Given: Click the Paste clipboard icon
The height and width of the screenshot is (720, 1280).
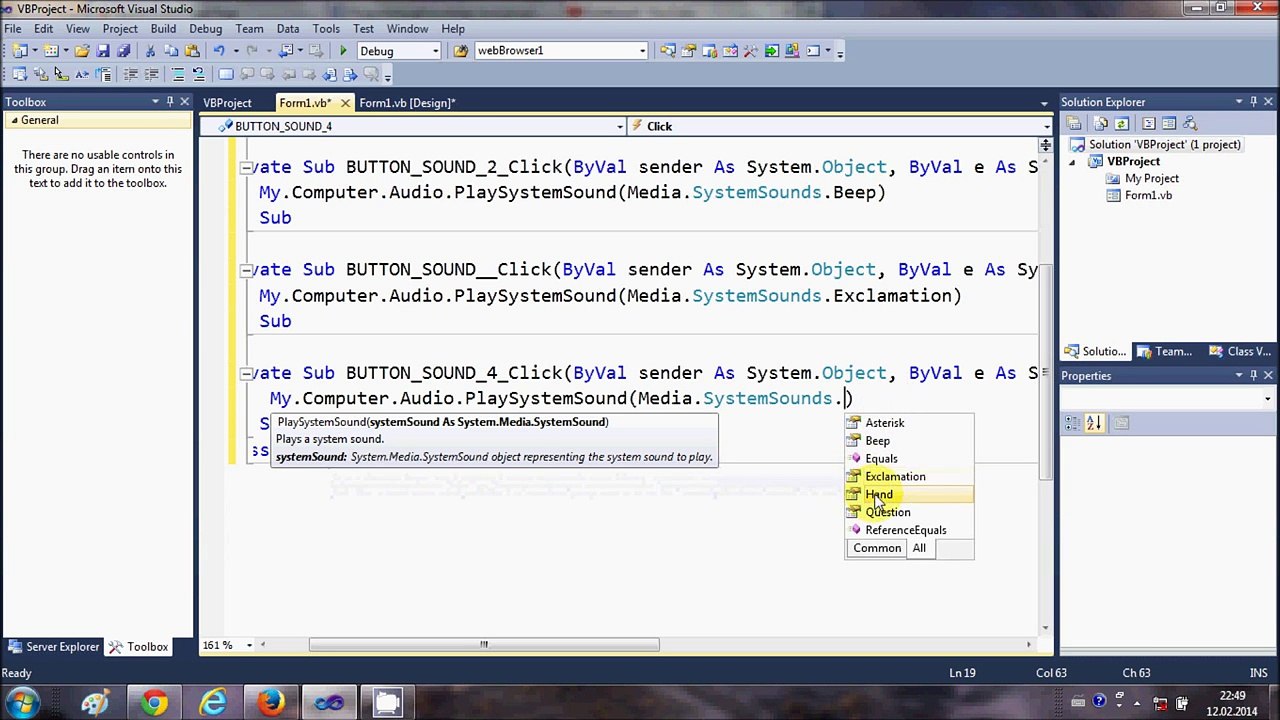Looking at the screenshot, I should pyautogui.click(x=192, y=51).
